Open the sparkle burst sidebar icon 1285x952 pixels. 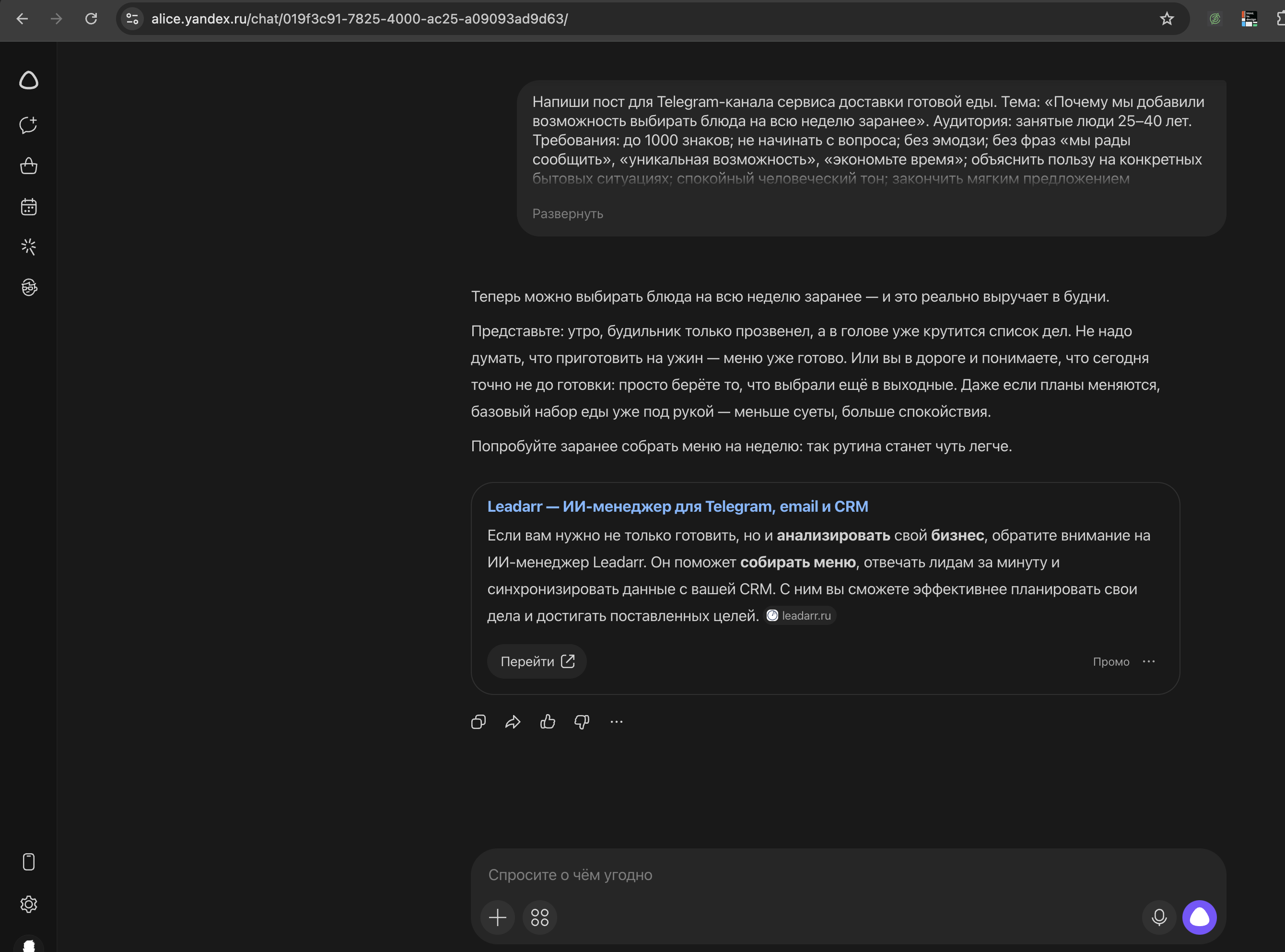coord(29,247)
